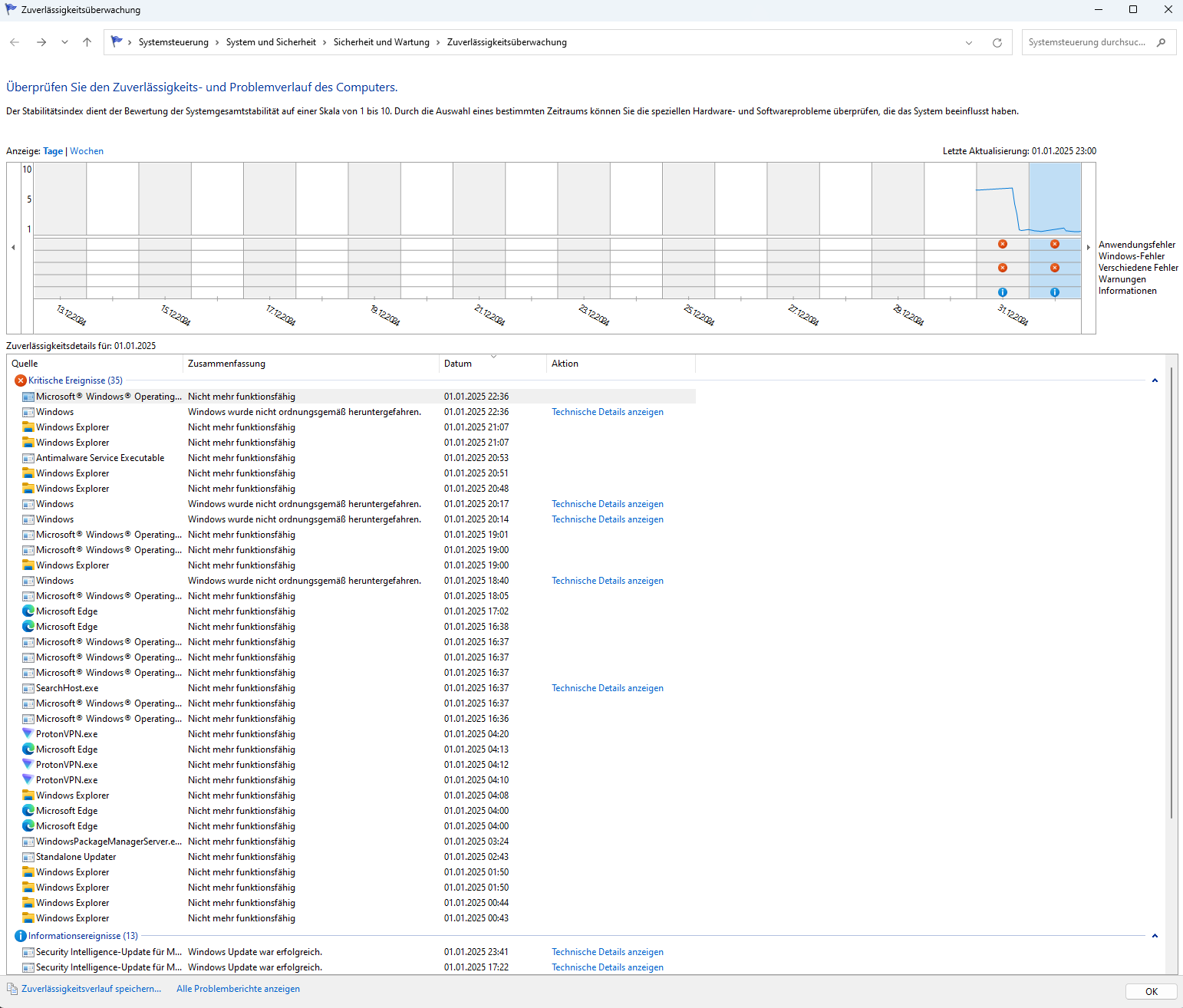Screen dimensions: 1183x1008
Task: Open Sicherheit und Wartung breadcrumb
Action: click(x=381, y=42)
